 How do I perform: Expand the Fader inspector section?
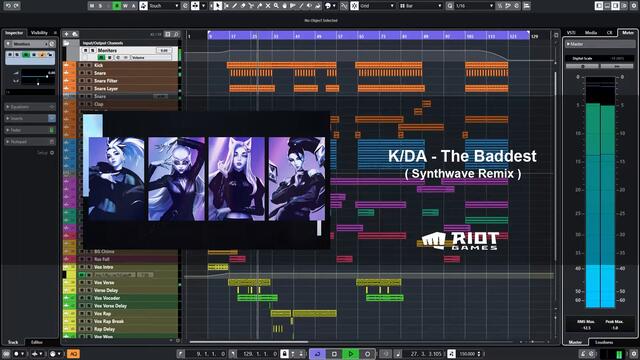point(30,130)
